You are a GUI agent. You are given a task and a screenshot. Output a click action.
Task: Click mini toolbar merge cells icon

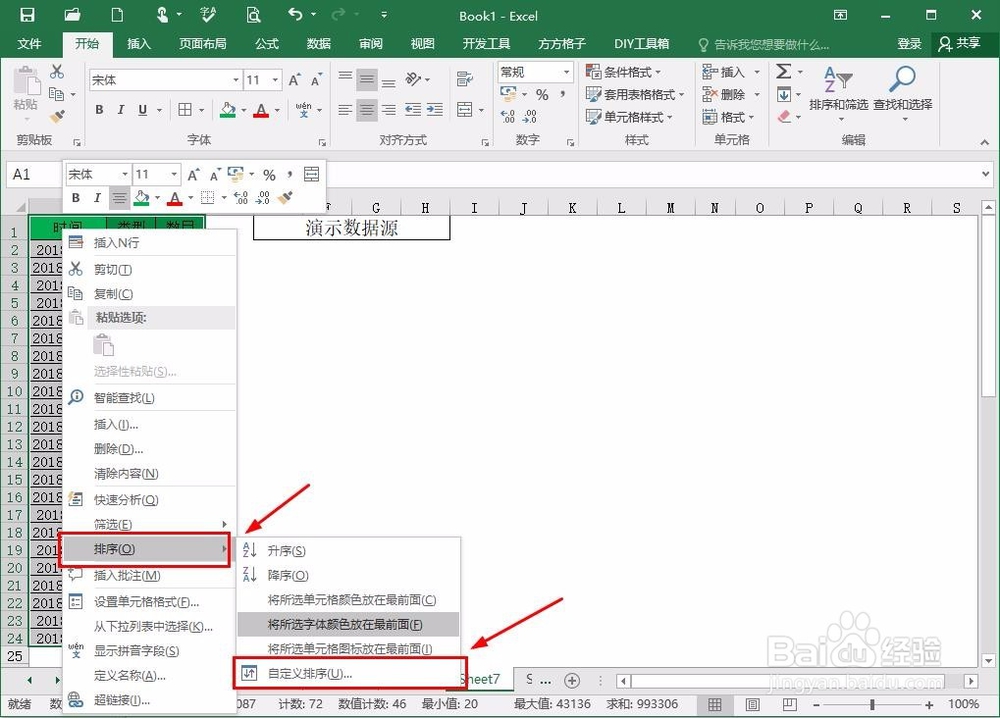pyautogui.click(x=311, y=174)
